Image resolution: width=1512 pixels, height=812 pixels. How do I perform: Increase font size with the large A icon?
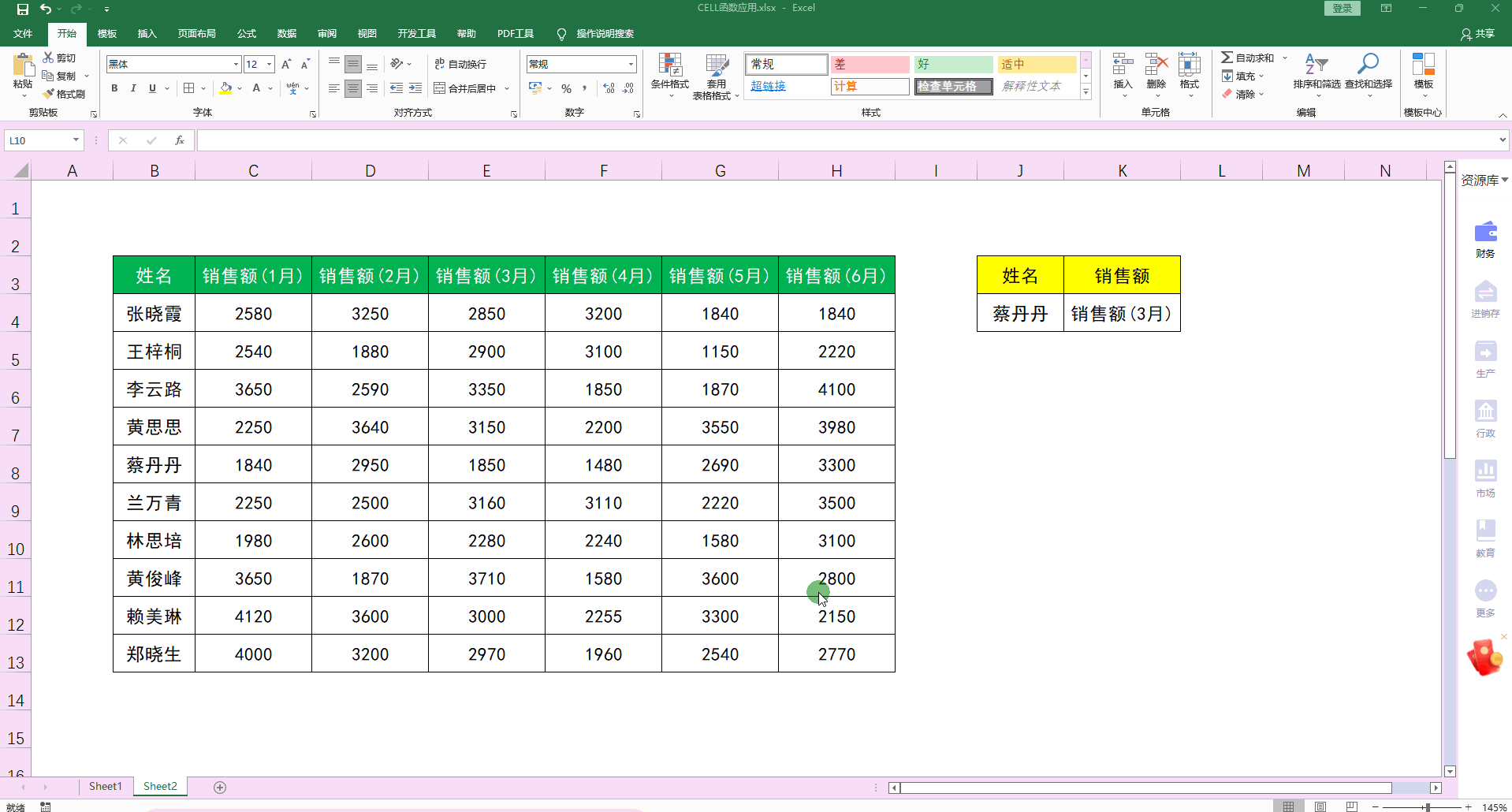click(286, 64)
